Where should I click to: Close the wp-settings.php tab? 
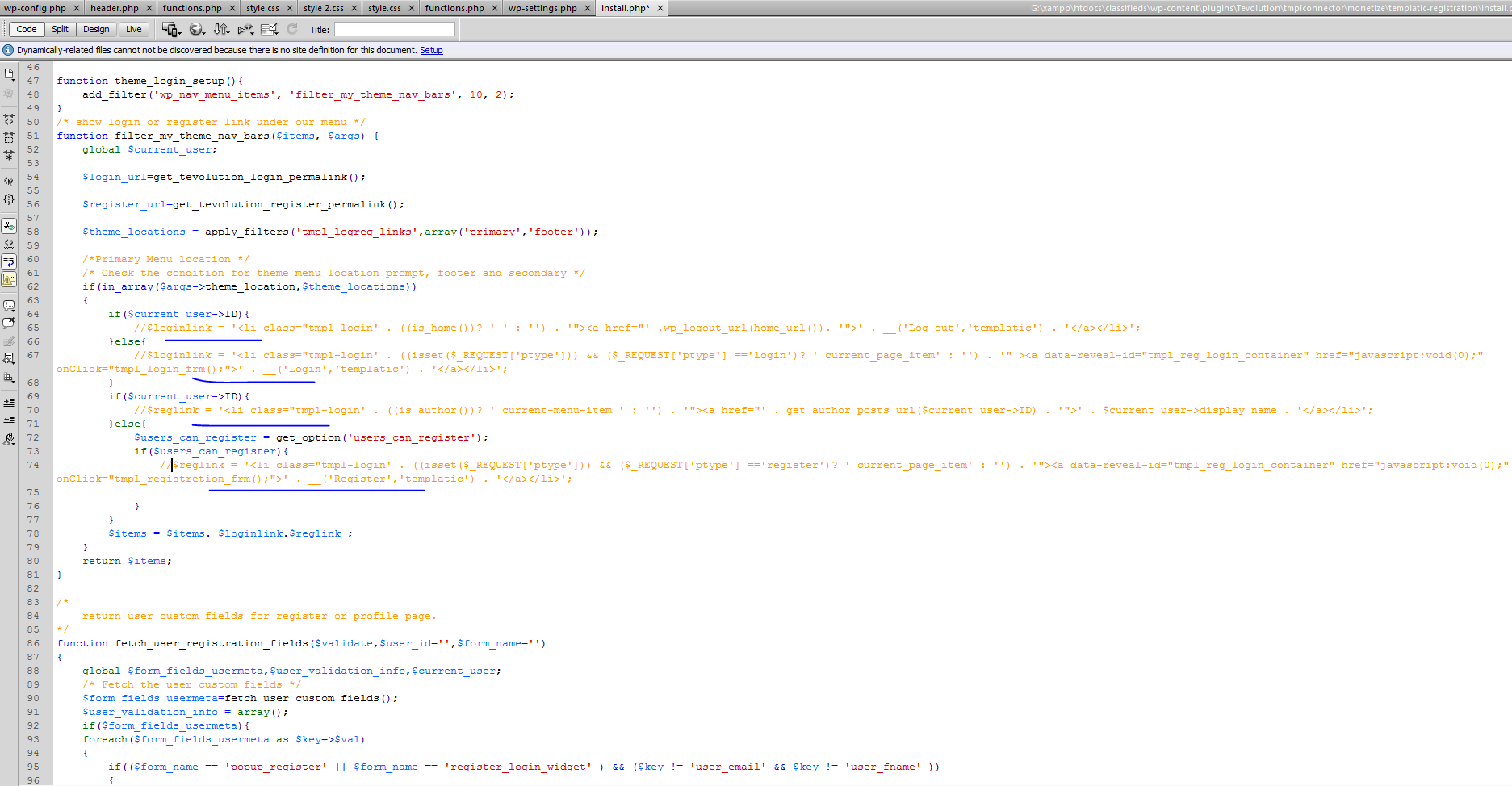(588, 8)
